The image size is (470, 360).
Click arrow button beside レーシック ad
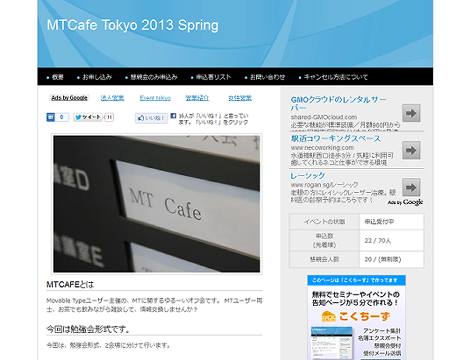click(x=411, y=187)
